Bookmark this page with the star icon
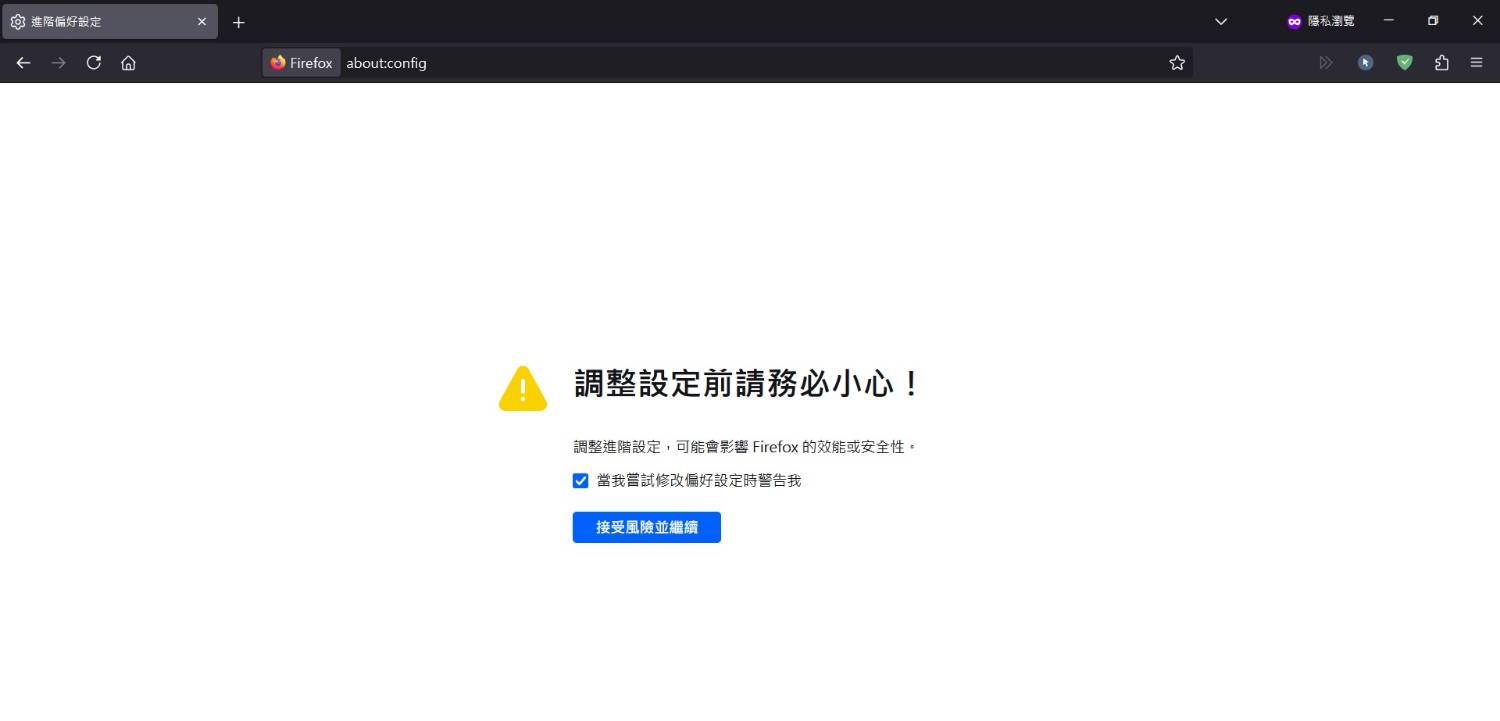 click(1177, 63)
